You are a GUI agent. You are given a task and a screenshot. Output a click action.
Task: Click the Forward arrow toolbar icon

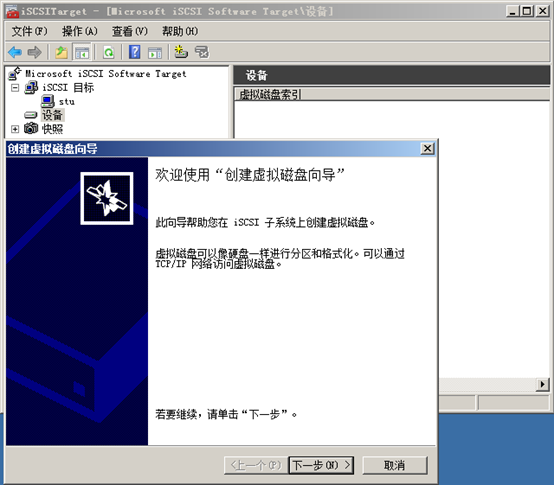(35, 52)
